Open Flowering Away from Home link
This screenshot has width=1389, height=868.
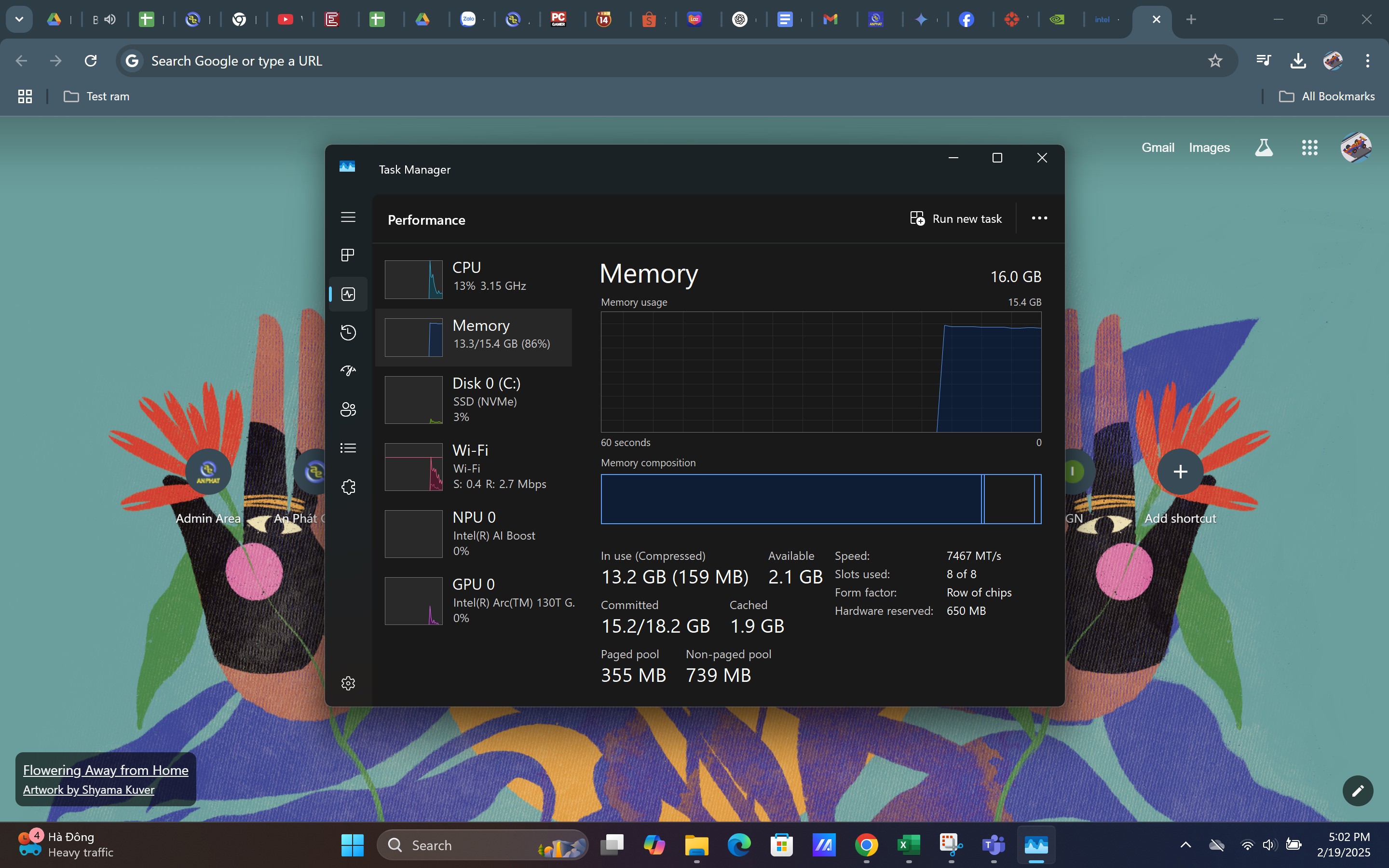coord(106,771)
